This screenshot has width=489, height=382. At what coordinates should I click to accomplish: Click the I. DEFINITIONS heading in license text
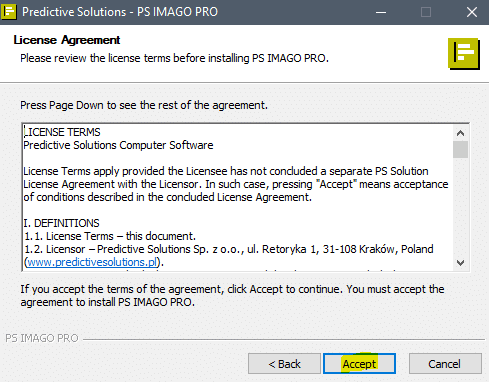coord(61,223)
